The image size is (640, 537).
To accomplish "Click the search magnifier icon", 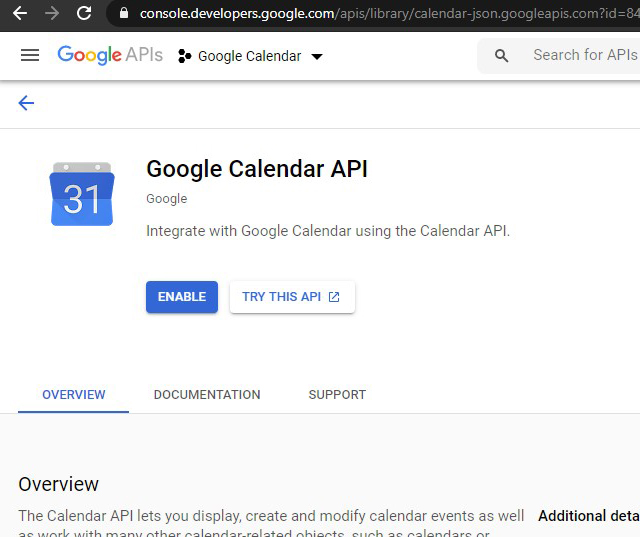I will [502, 56].
